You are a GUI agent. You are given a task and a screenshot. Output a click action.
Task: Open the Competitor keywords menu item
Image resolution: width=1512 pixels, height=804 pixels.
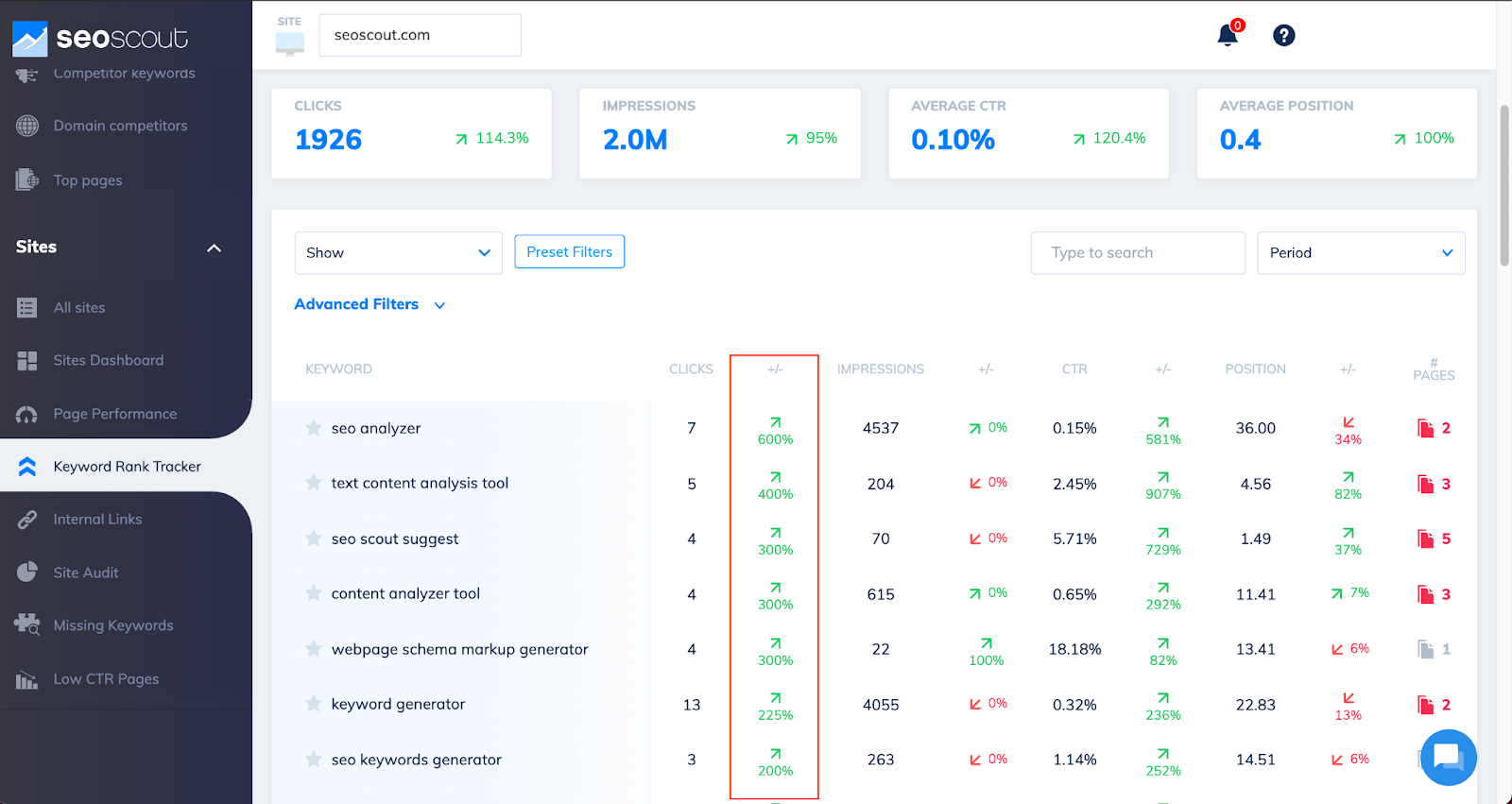coord(124,74)
